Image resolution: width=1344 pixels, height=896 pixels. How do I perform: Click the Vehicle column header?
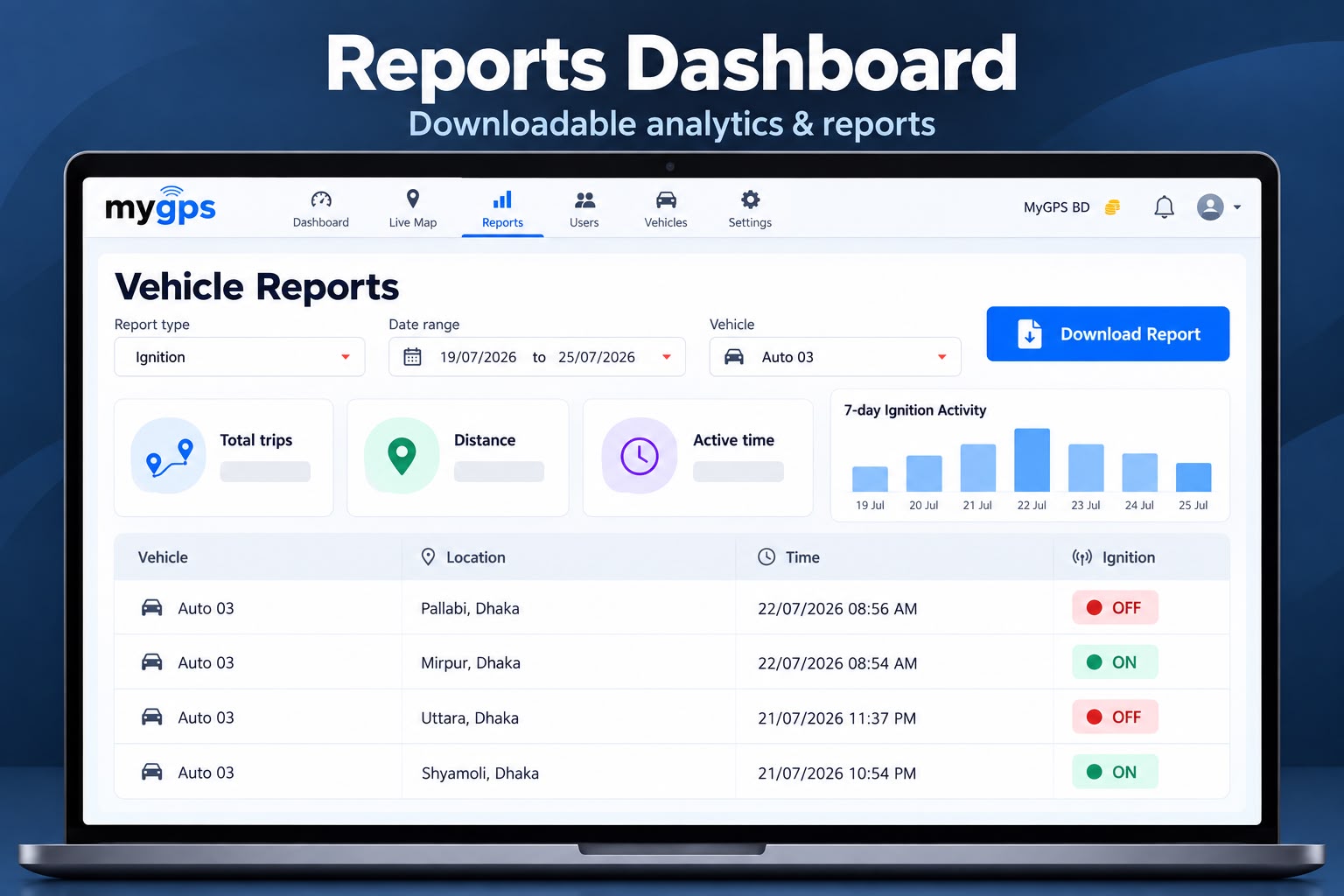(163, 557)
